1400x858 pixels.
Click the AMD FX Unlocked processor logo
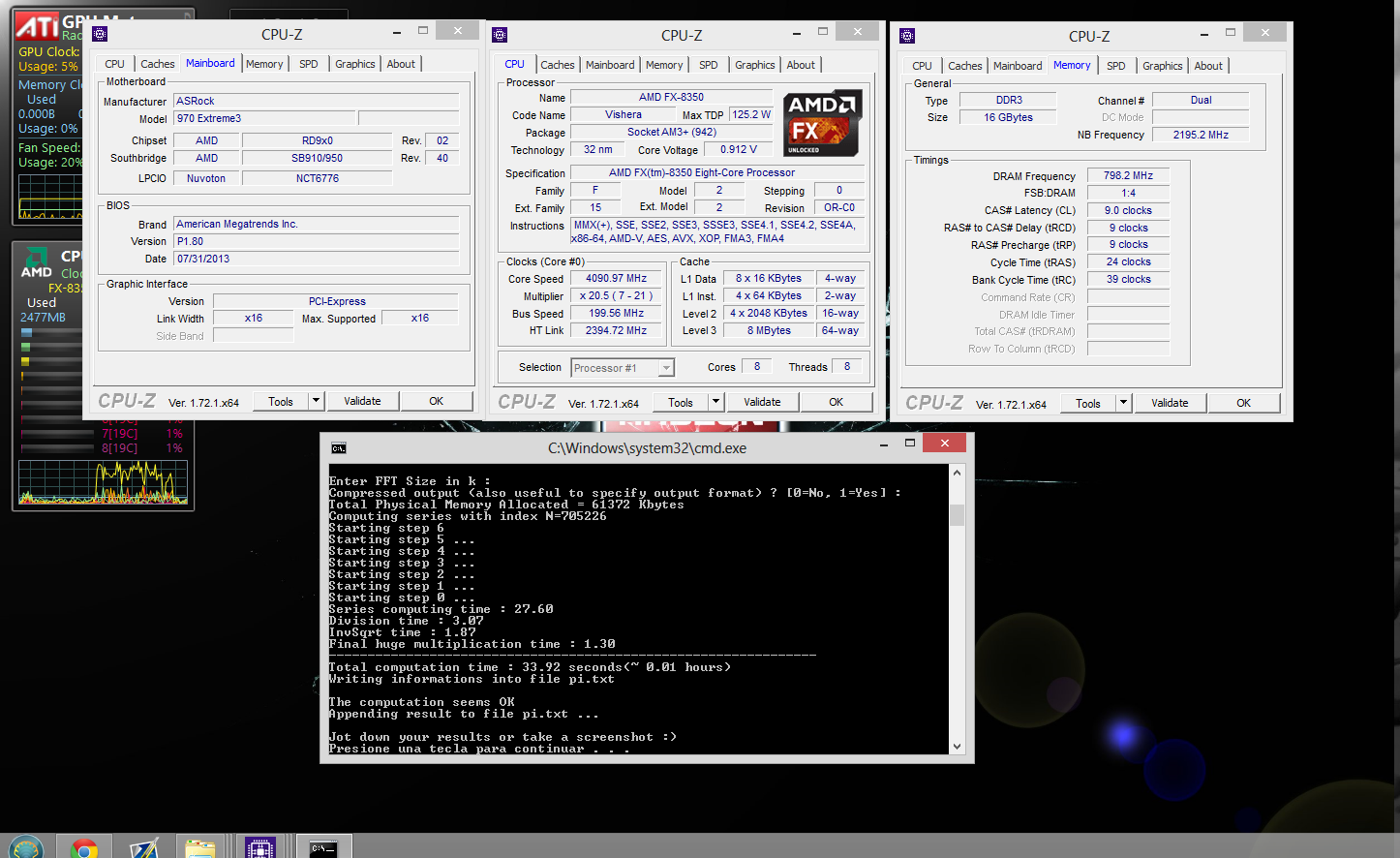click(x=822, y=123)
